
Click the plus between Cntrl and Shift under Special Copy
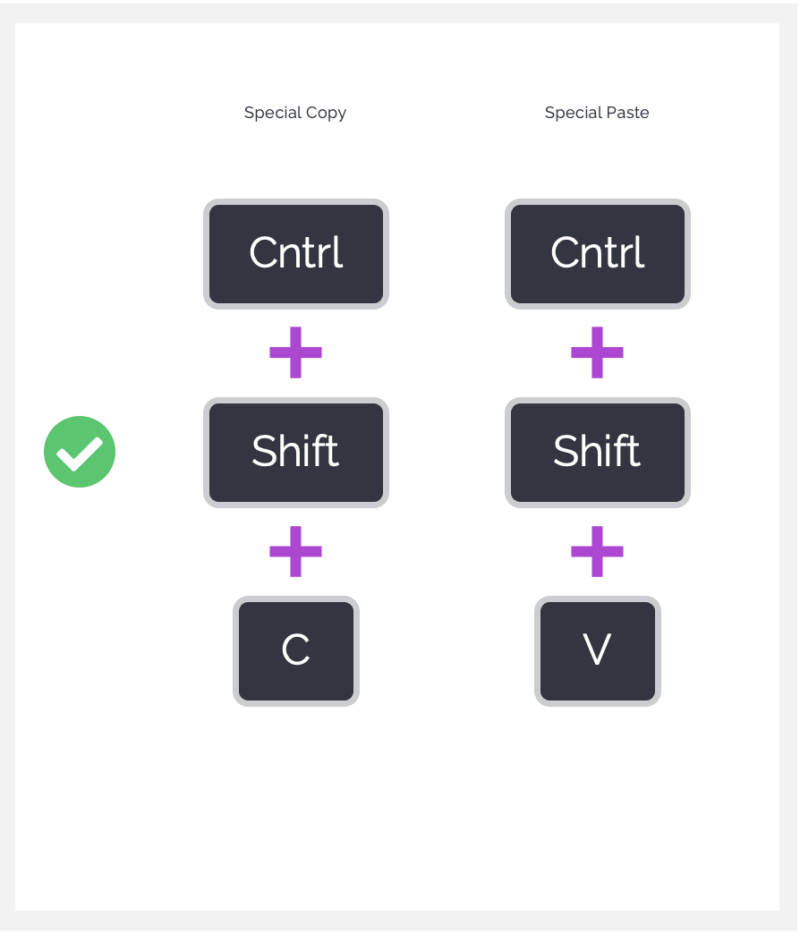(296, 352)
